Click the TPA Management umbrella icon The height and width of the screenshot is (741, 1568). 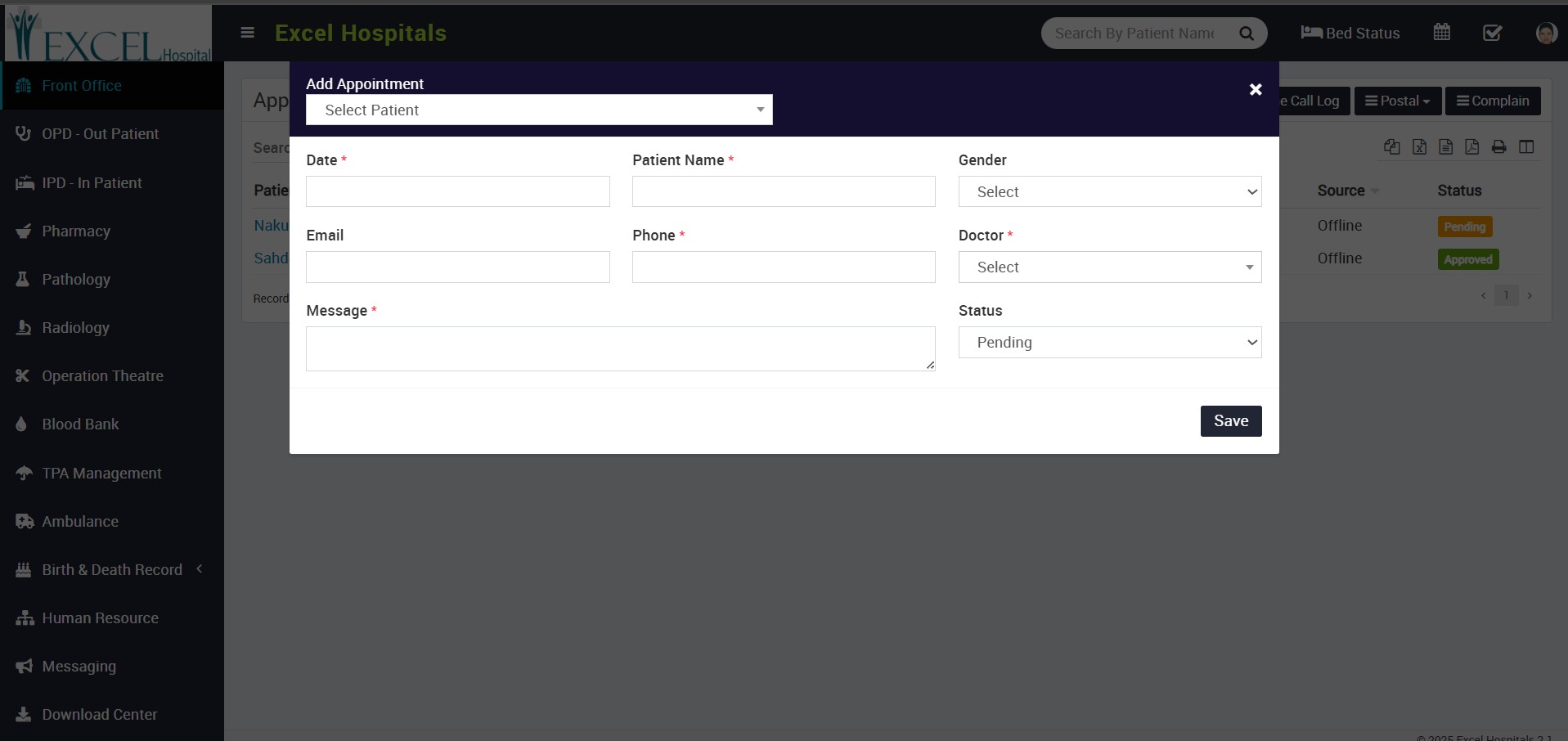(x=25, y=474)
